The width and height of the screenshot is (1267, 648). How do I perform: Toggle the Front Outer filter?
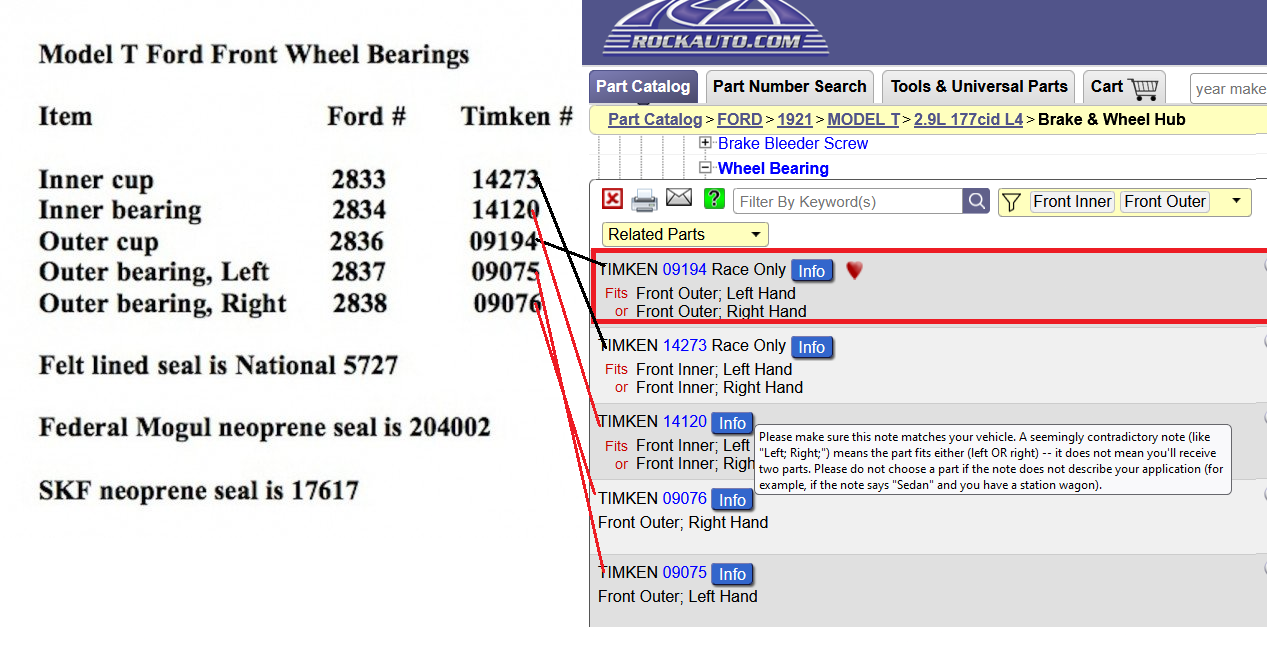click(1164, 201)
